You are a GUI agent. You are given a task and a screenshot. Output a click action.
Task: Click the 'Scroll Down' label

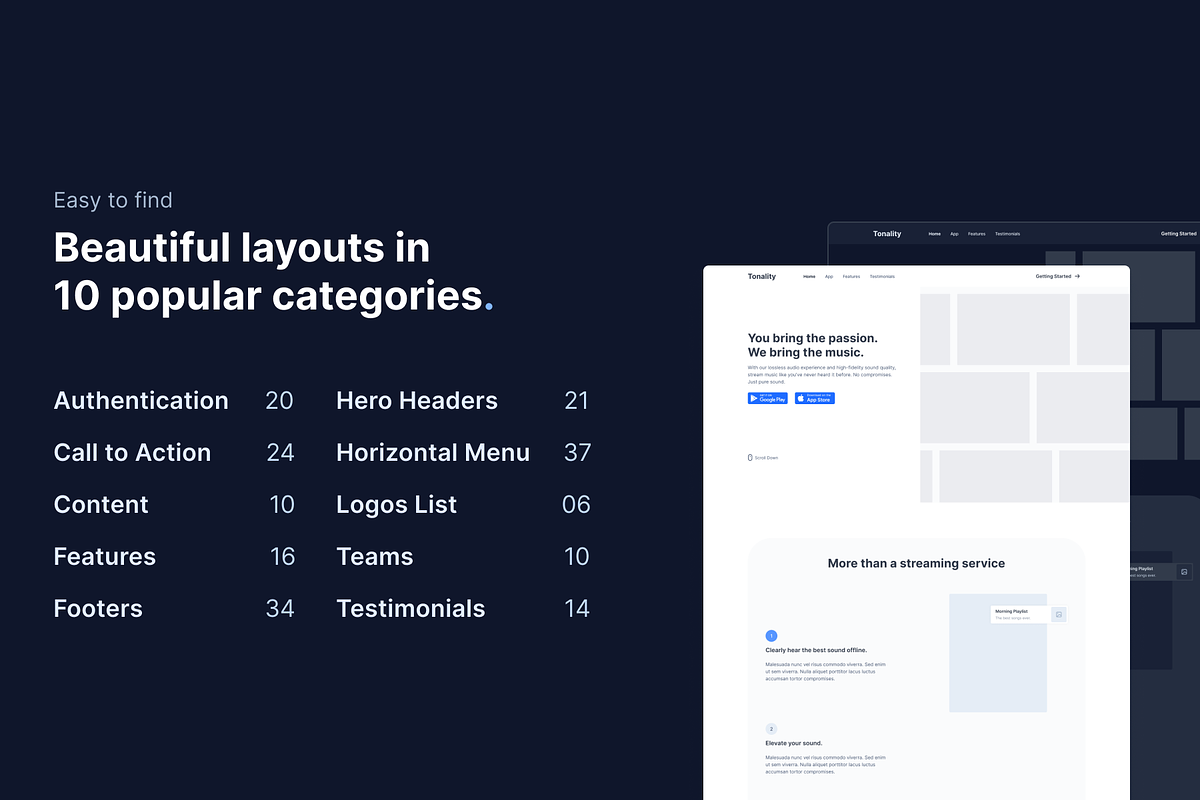click(766, 458)
